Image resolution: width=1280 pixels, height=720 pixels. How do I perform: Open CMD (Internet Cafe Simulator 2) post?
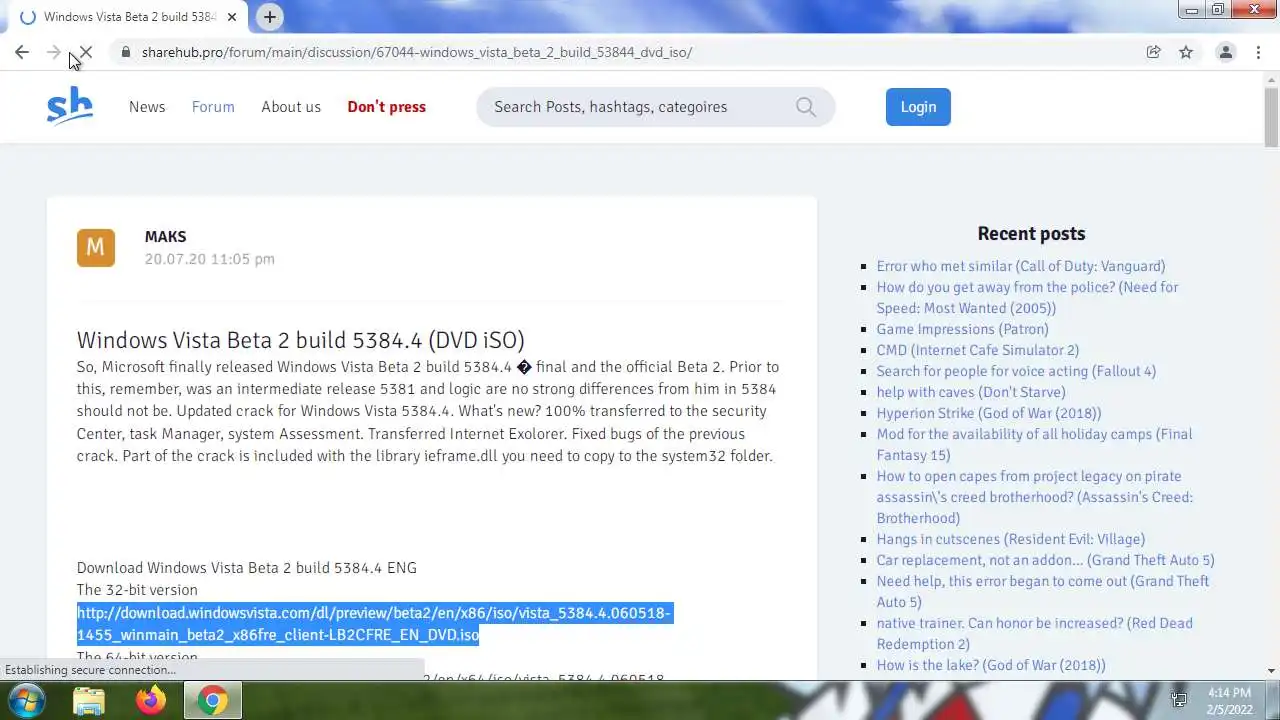tap(978, 350)
